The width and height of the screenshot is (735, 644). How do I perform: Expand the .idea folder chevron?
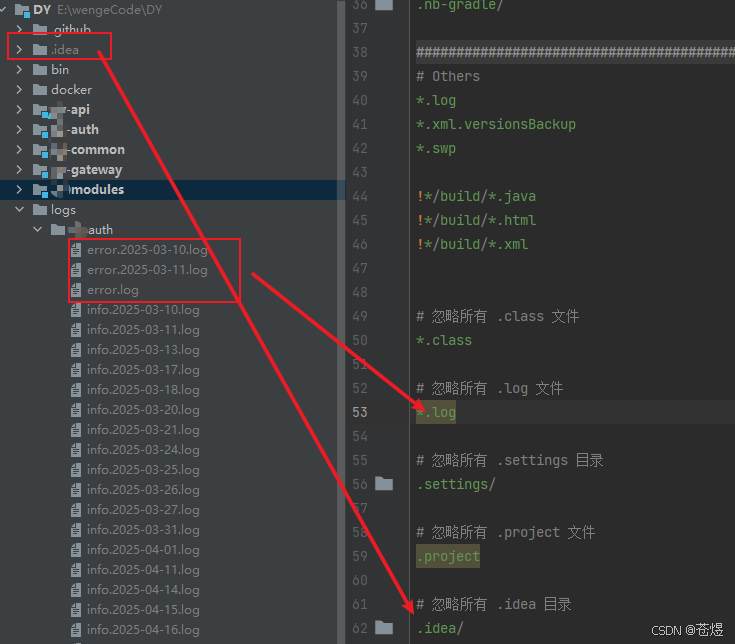(19, 49)
